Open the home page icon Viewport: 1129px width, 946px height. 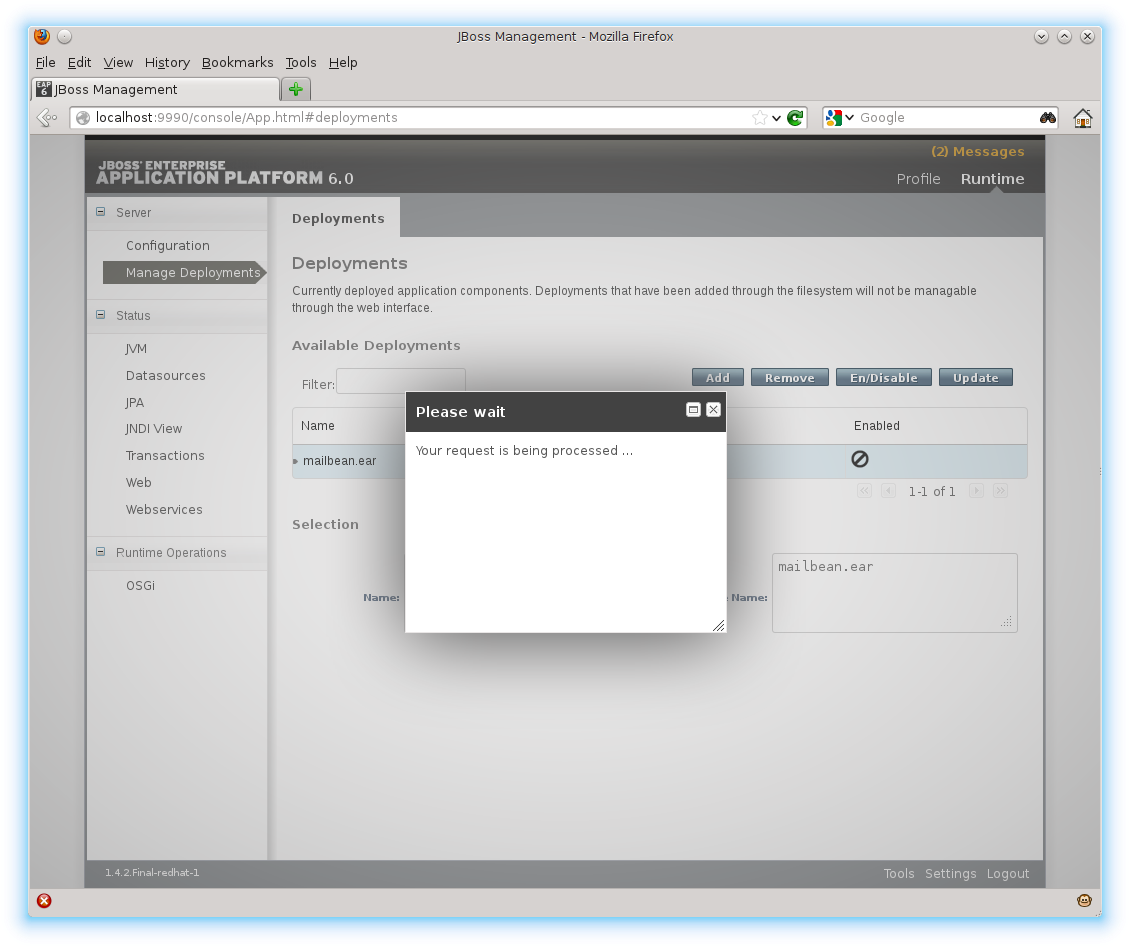(x=1082, y=117)
